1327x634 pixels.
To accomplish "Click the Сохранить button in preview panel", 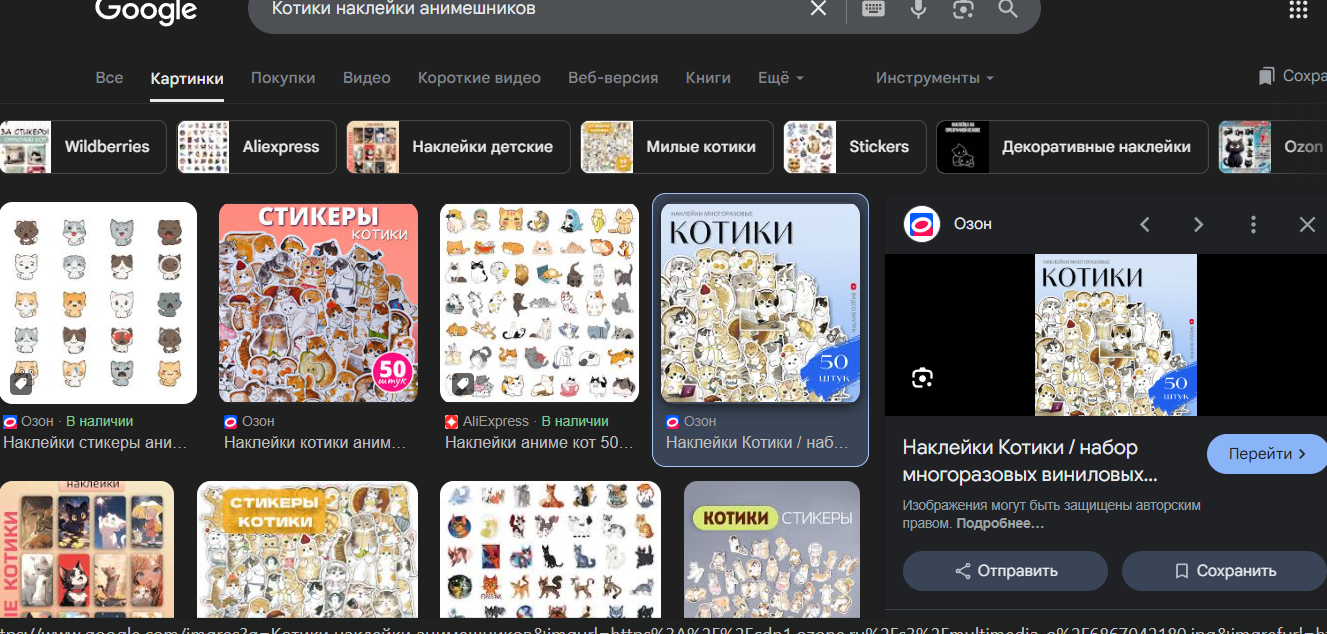I will [1224, 571].
